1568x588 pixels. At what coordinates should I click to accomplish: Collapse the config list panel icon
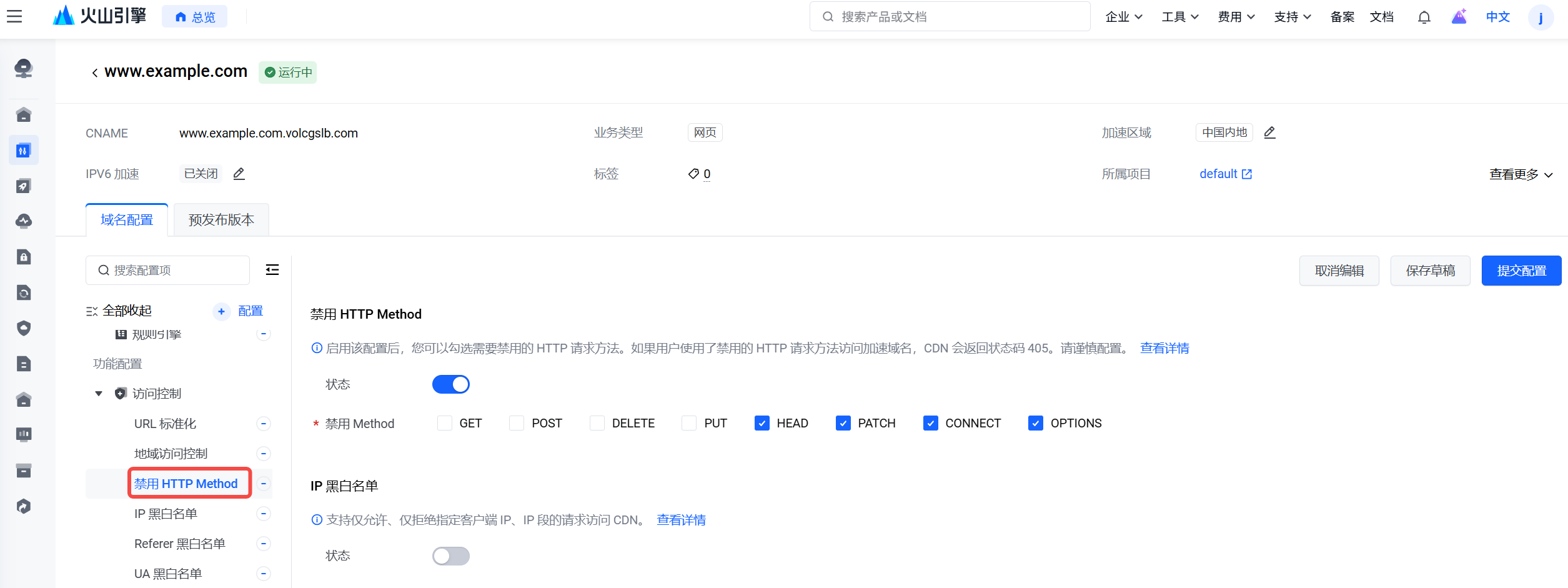[x=272, y=270]
